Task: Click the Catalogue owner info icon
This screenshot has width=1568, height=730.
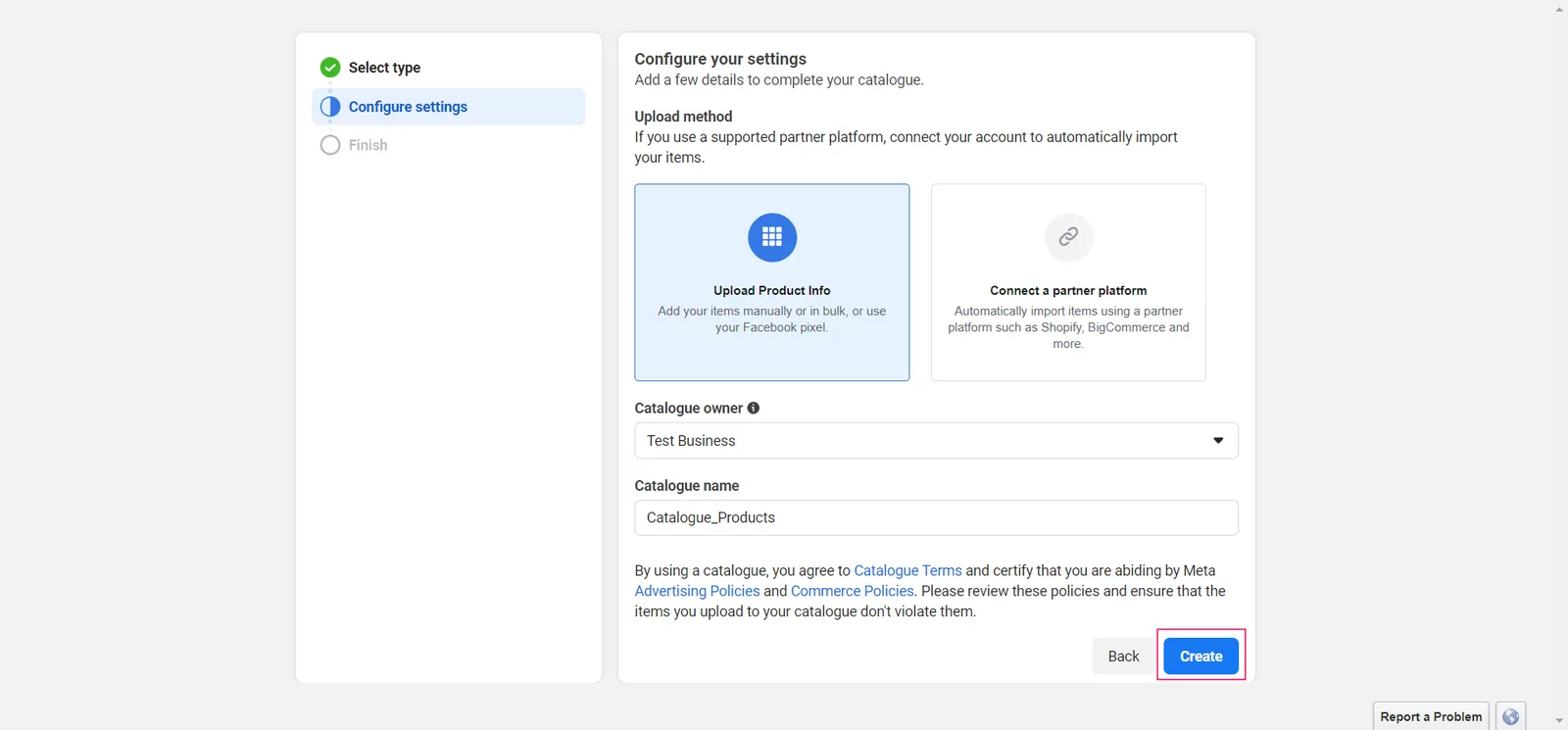Action: [x=754, y=409]
